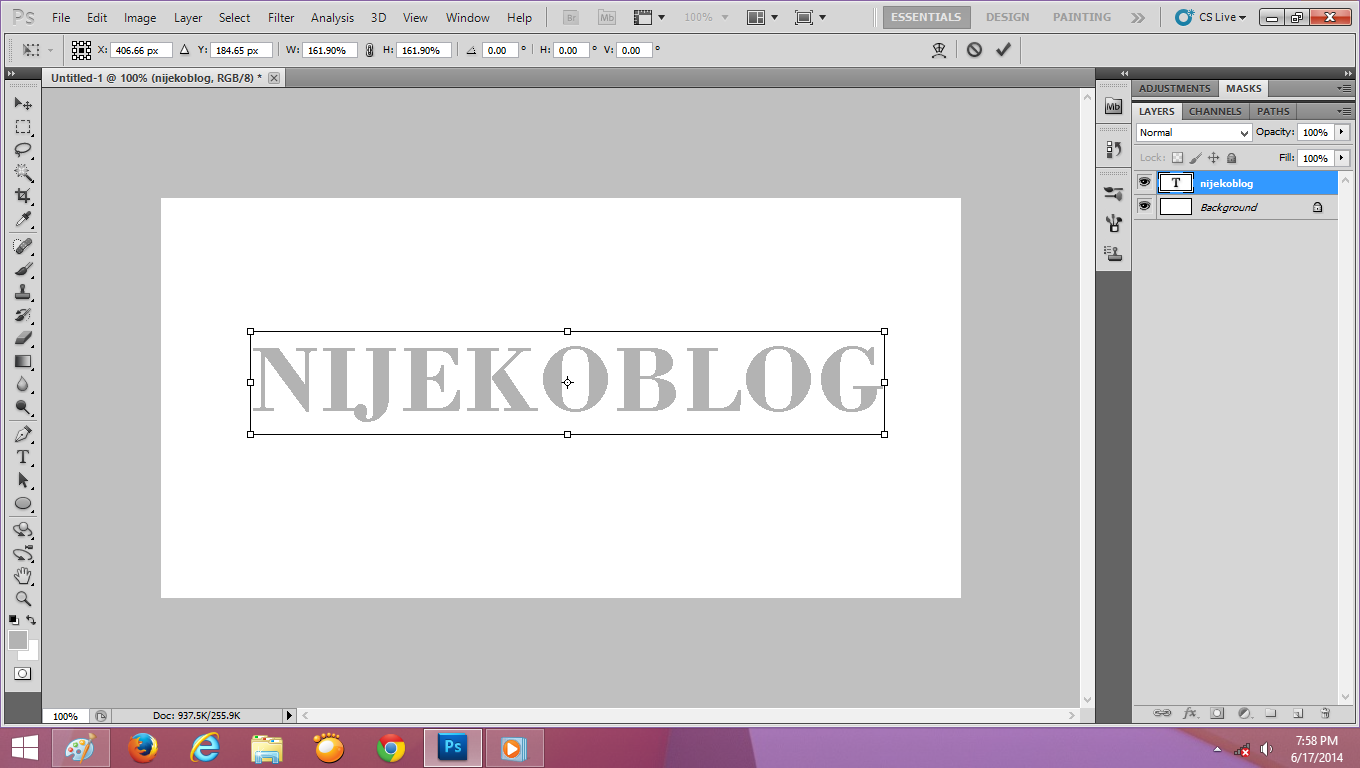Open the add layer style fx menu
The width and height of the screenshot is (1360, 768).
(1190, 713)
